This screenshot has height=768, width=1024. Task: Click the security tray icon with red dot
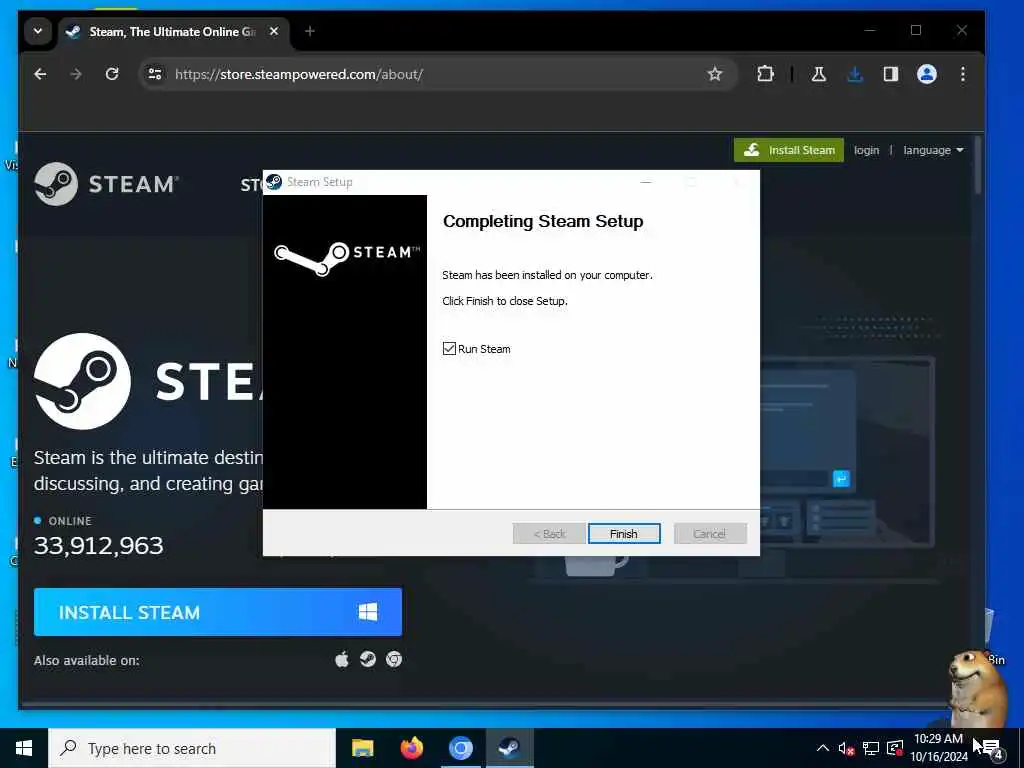click(x=895, y=748)
